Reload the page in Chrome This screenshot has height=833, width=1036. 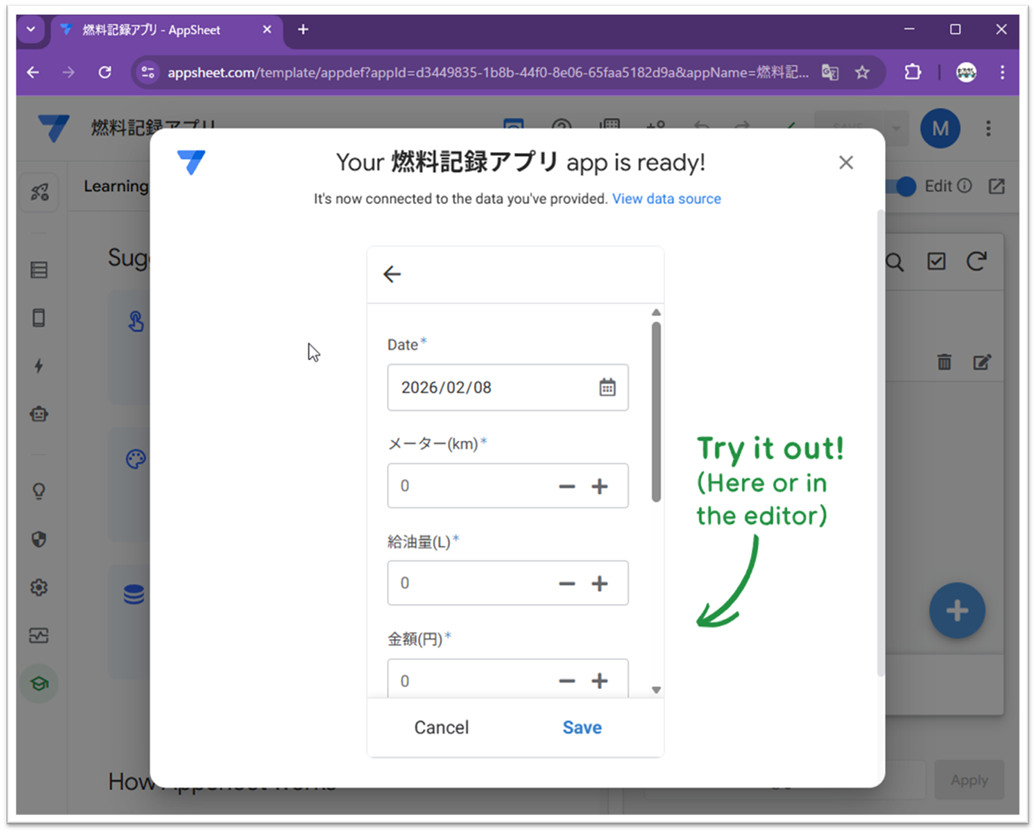tap(105, 72)
